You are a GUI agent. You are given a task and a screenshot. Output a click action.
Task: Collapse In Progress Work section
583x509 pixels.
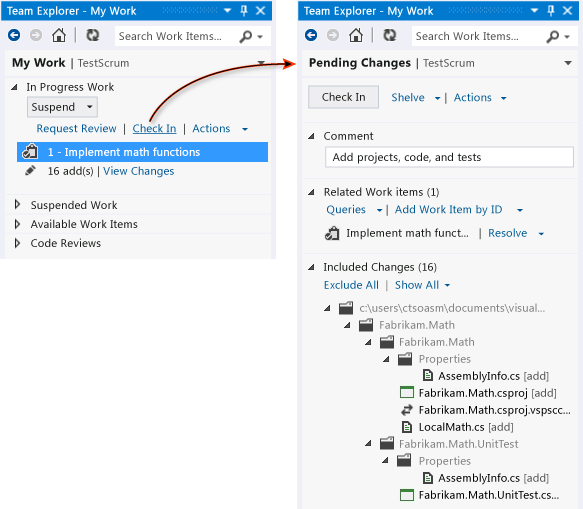tap(15, 87)
